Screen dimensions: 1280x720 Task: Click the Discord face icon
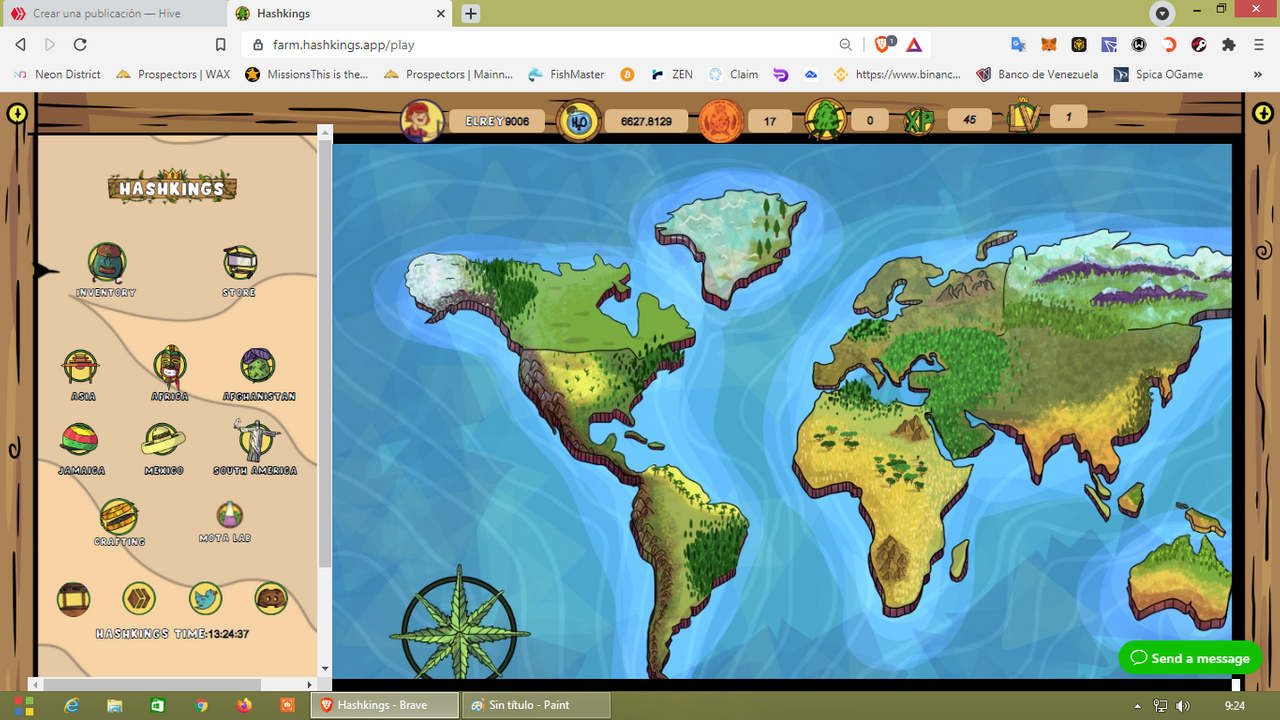[271, 598]
